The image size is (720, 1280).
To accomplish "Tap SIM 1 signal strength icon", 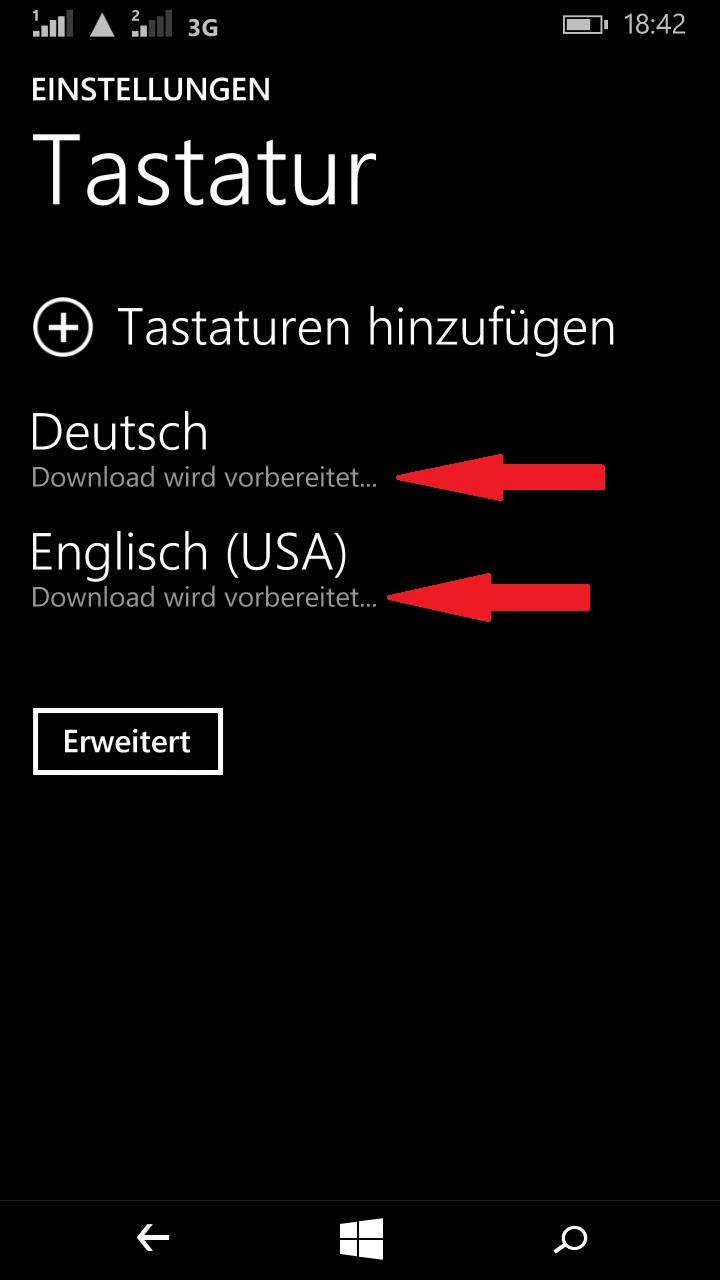I will (53, 24).
